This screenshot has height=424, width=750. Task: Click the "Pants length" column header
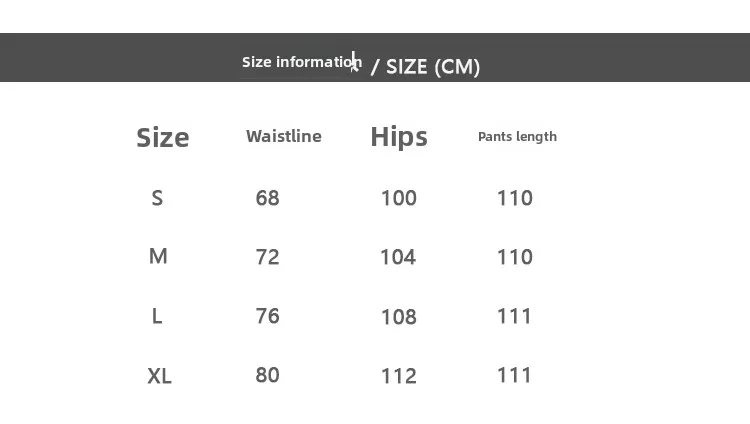pyautogui.click(x=517, y=137)
